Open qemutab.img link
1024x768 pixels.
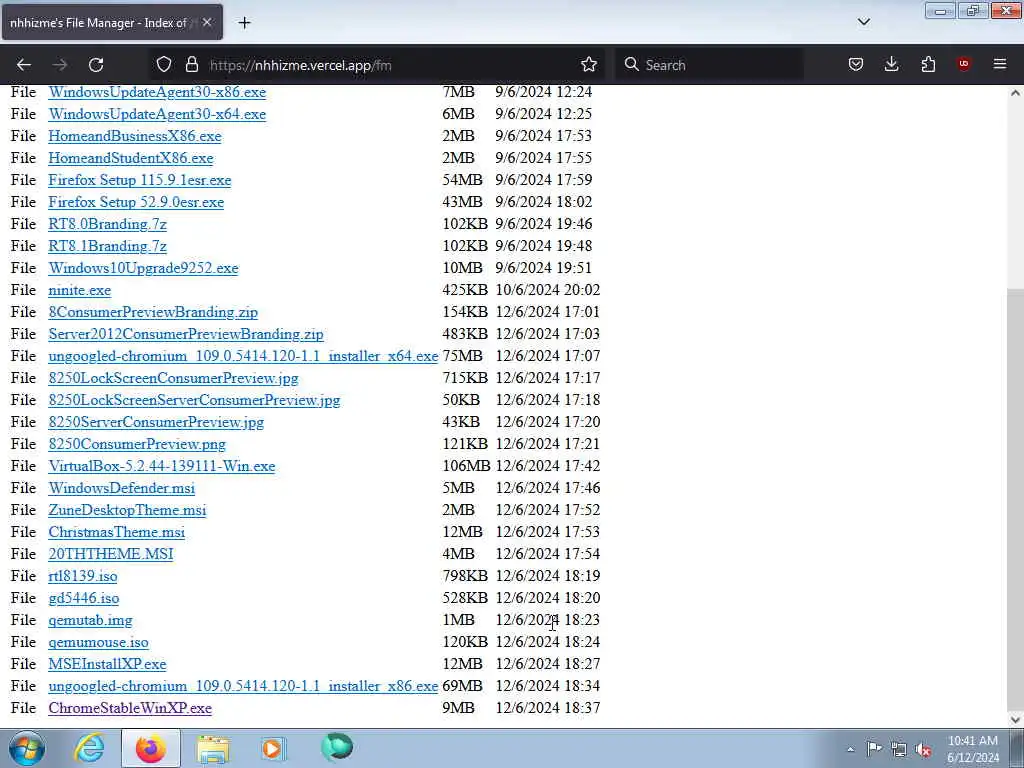90,620
